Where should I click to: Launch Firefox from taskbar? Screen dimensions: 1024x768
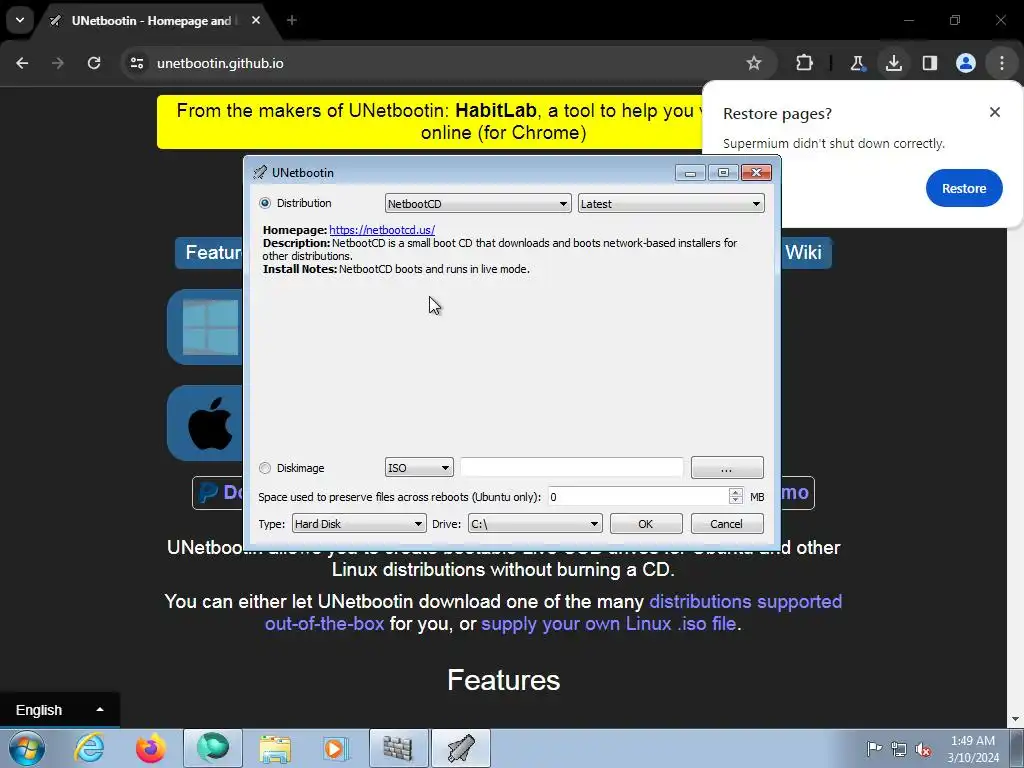pyautogui.click(x=150, y=748)
